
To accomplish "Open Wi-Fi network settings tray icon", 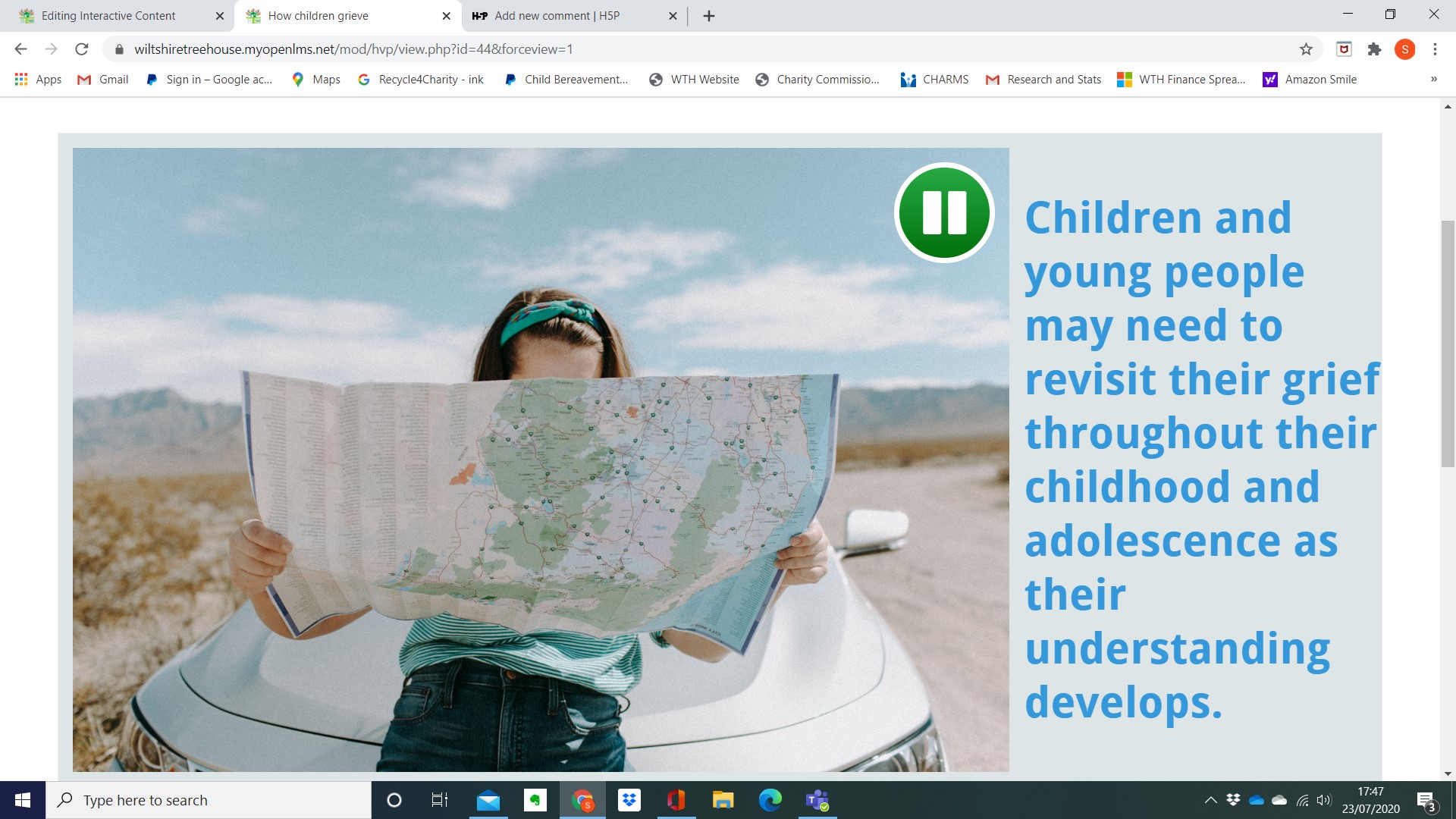I will click(x=1302, y=800).
